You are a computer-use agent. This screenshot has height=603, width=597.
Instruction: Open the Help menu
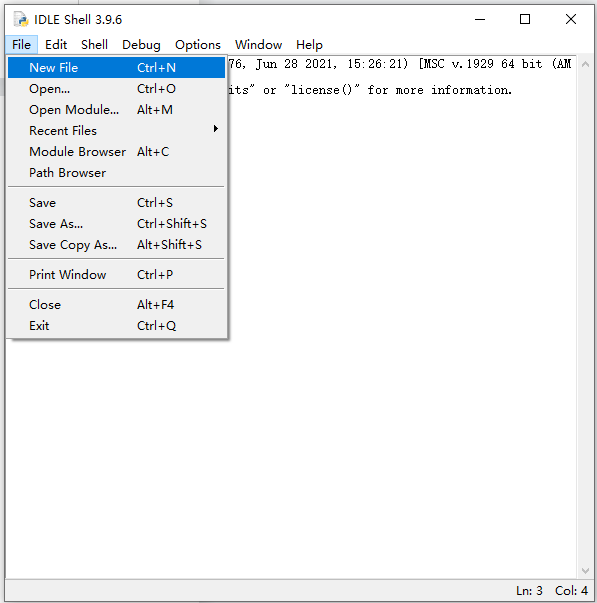[309, 45]
